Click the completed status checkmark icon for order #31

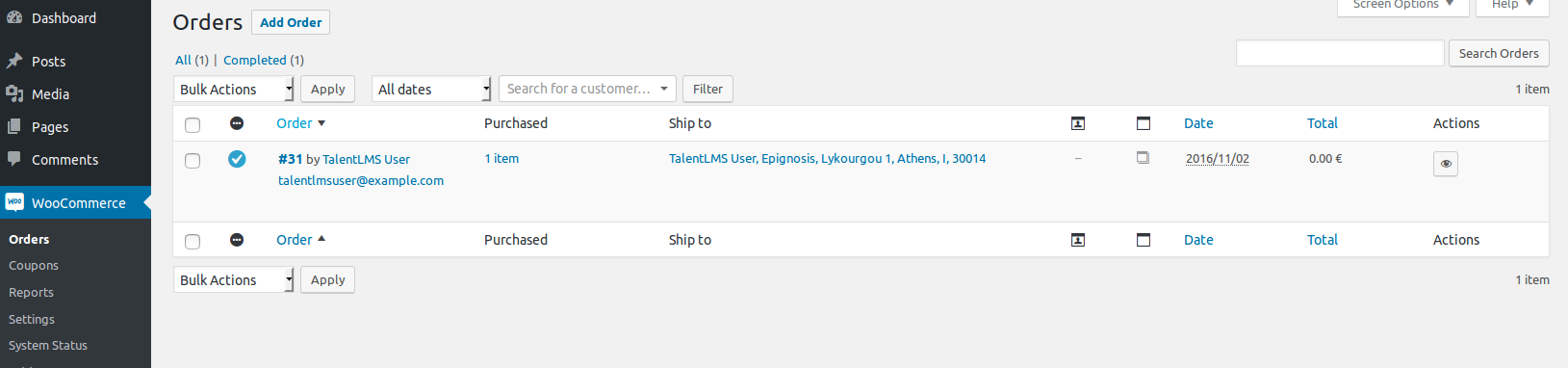(x=237, y=159)
